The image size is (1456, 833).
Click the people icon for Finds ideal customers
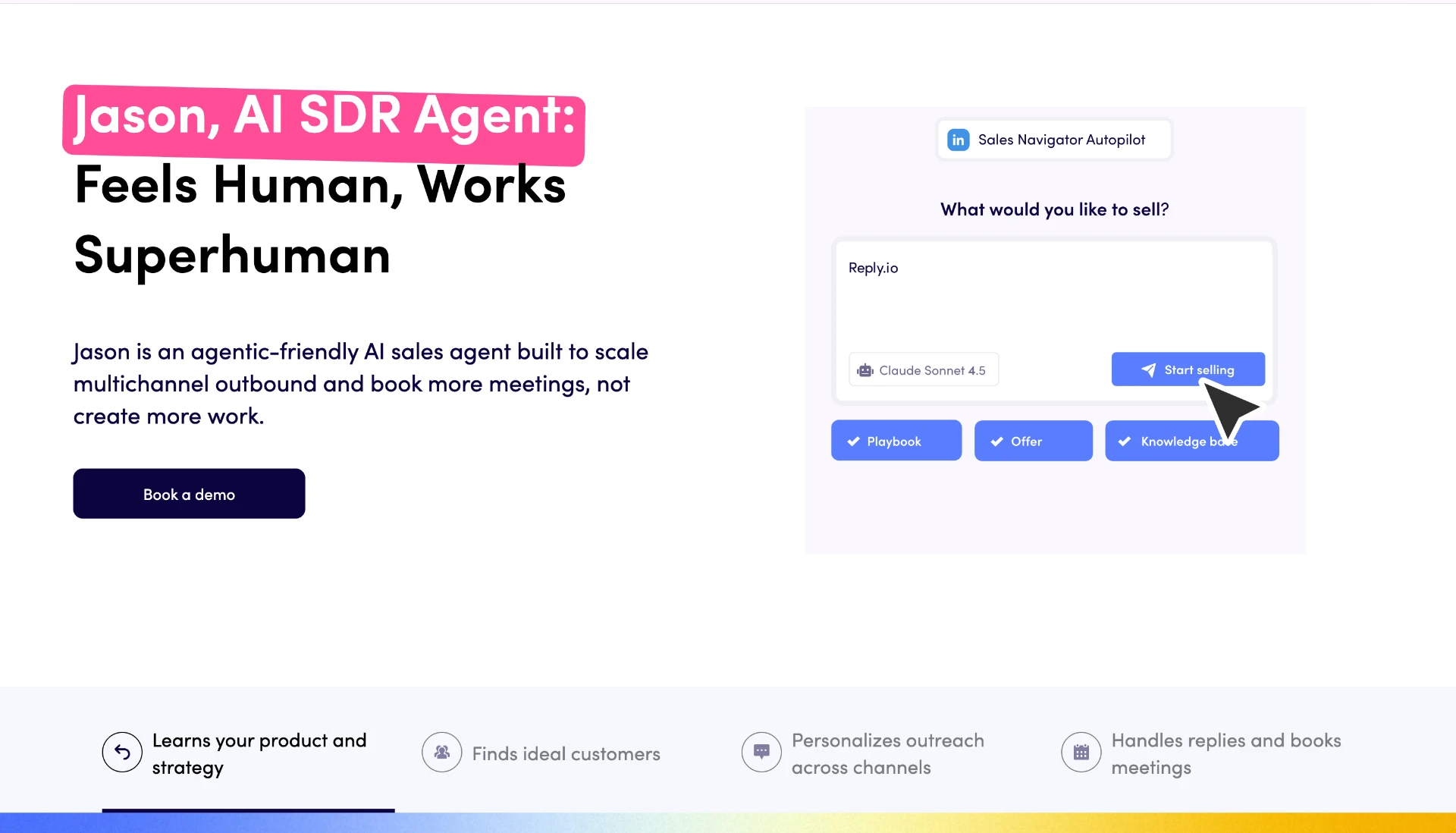tap(442, 752)
